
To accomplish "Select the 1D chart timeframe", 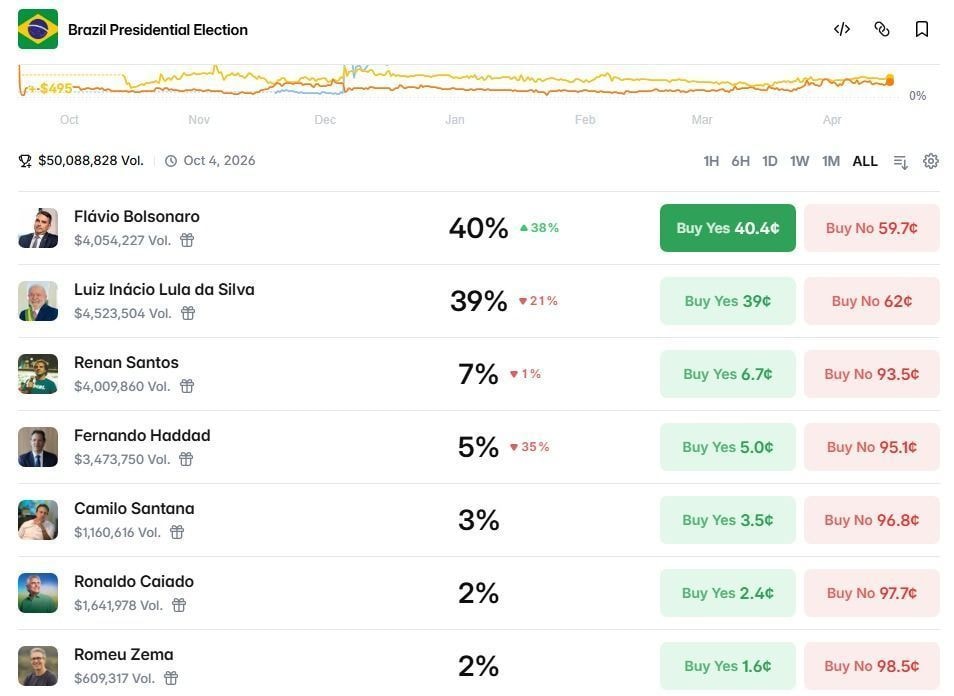I will click(770, 161).
